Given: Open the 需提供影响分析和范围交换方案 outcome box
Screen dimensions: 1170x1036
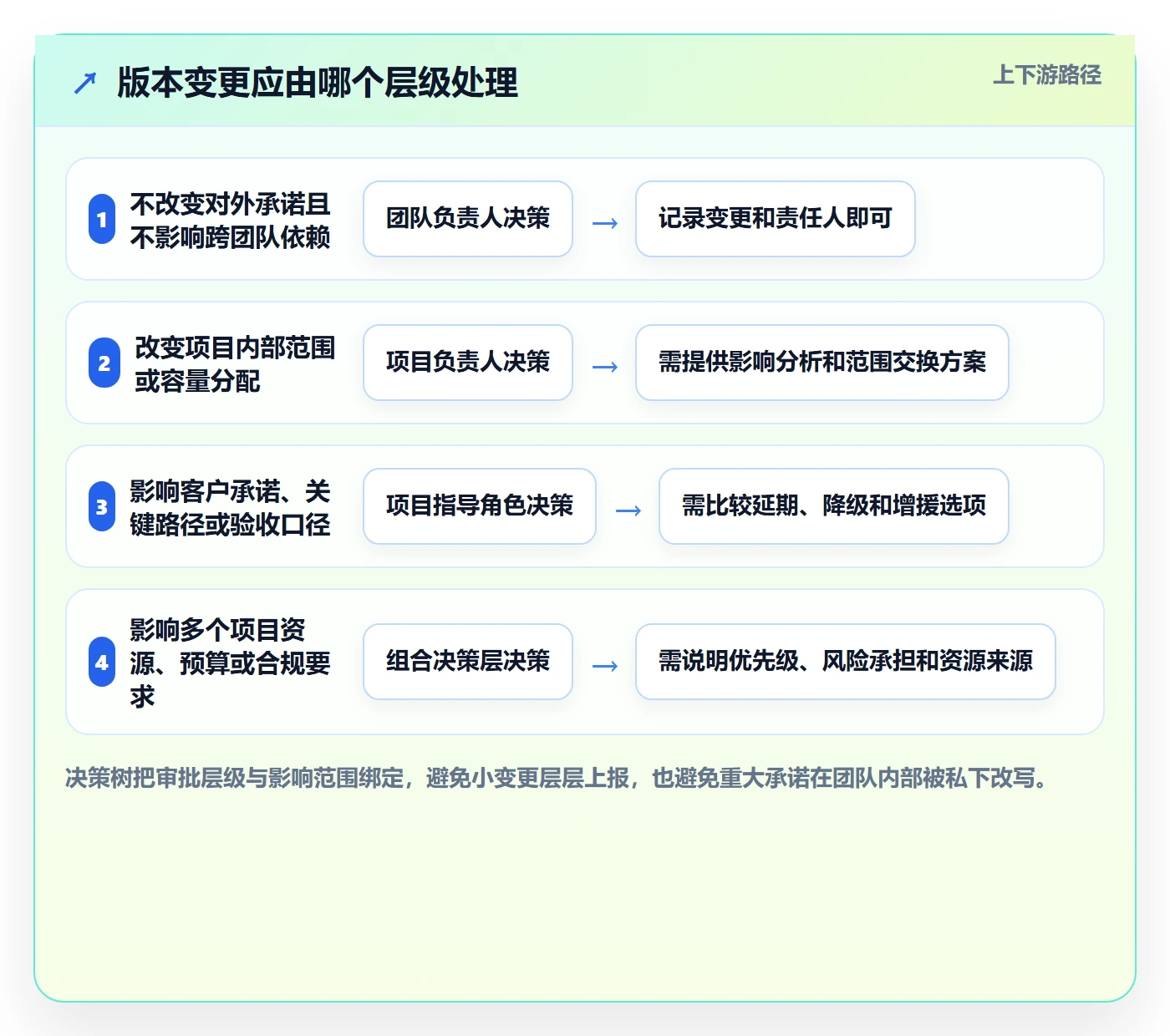Looking at the screenshot, I should [822, 363].
